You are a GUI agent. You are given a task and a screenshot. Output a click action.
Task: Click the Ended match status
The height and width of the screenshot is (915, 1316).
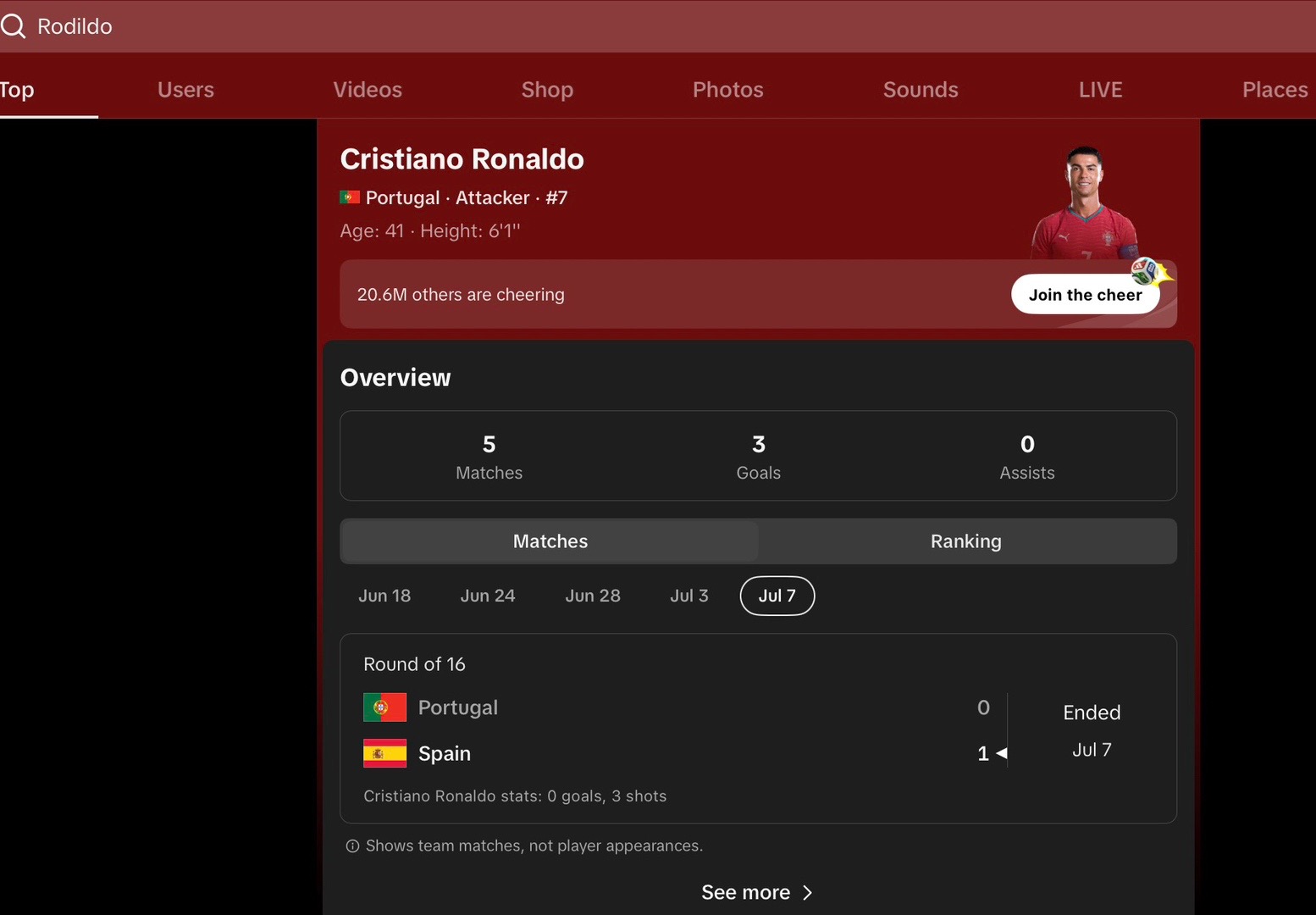coord(1092,713)
